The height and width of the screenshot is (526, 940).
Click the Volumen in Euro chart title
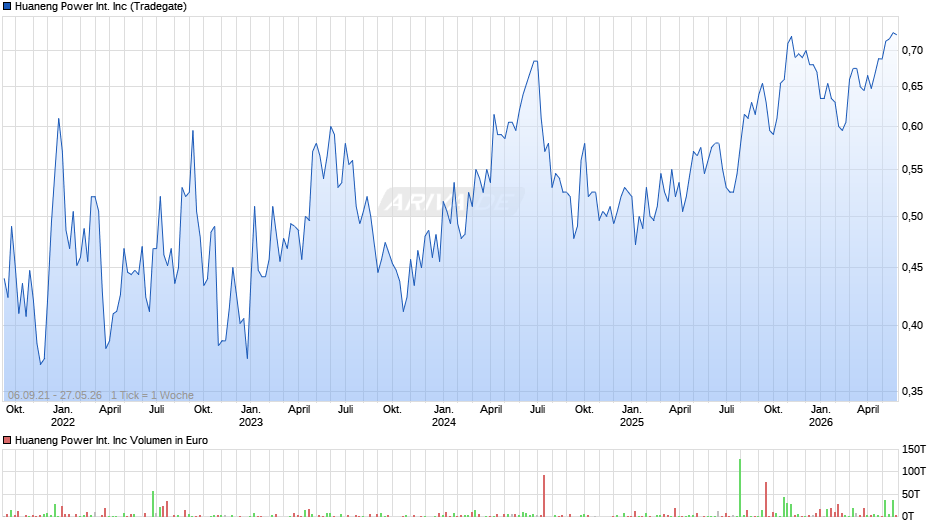pos(112,440)
